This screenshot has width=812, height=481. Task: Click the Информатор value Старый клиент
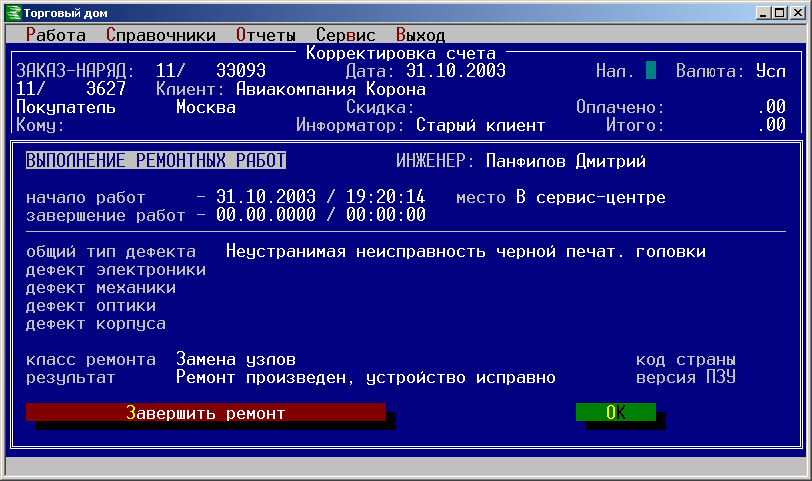[x=481, y=125]
